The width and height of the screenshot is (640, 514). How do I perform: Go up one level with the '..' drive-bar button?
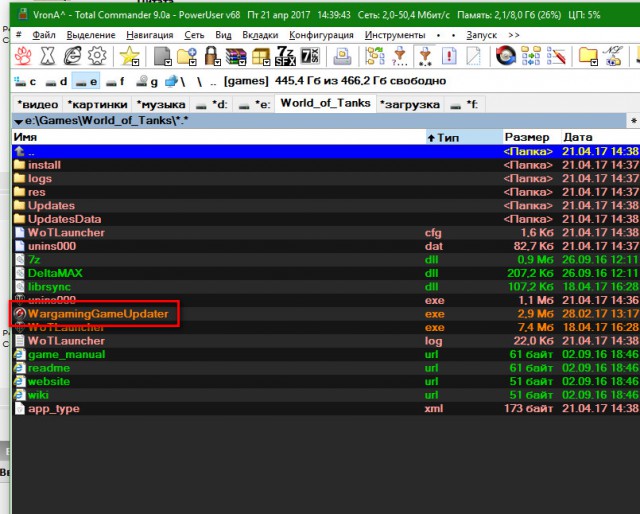coord(213,83)
